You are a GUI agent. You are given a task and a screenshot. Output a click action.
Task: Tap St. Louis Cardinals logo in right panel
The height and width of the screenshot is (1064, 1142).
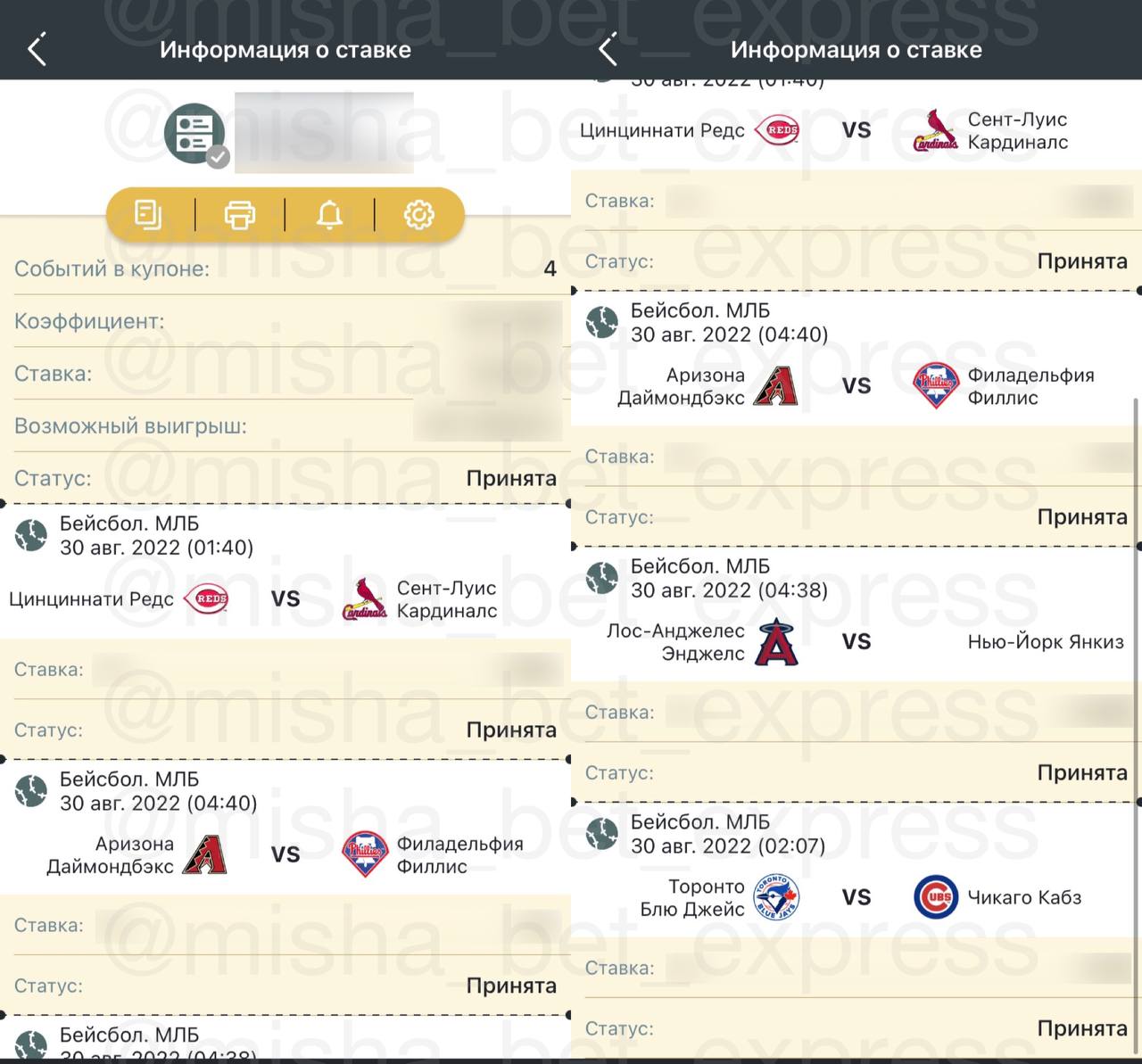(935, 130)
